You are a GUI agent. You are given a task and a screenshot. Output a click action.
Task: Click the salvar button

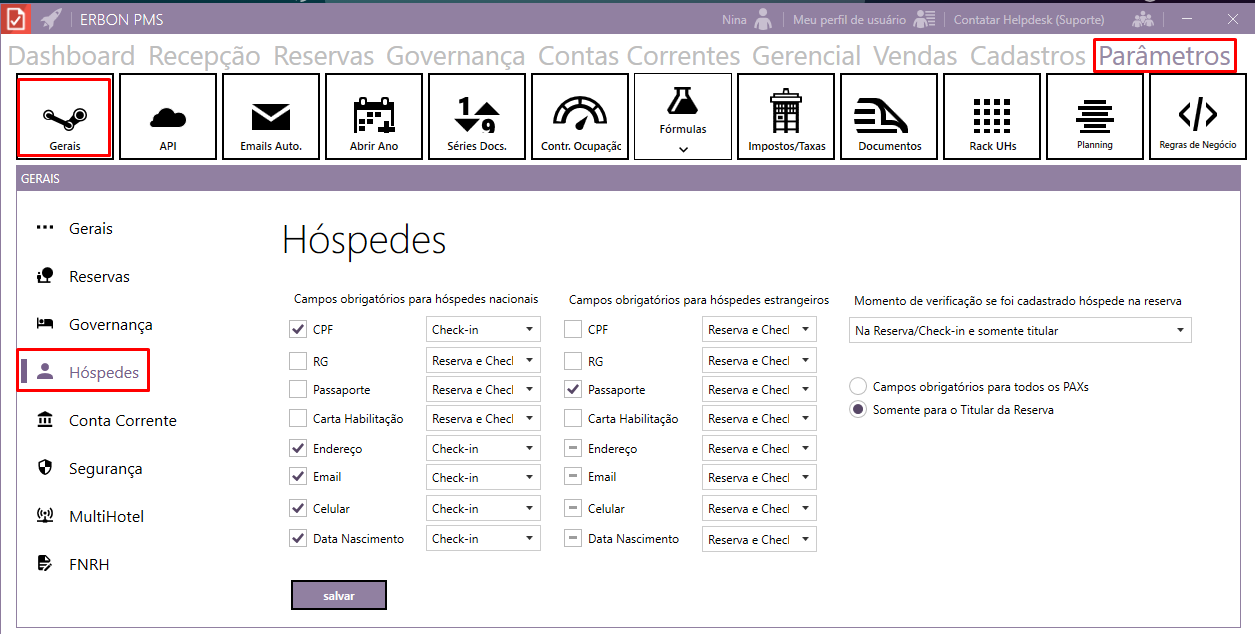(339, 595)
